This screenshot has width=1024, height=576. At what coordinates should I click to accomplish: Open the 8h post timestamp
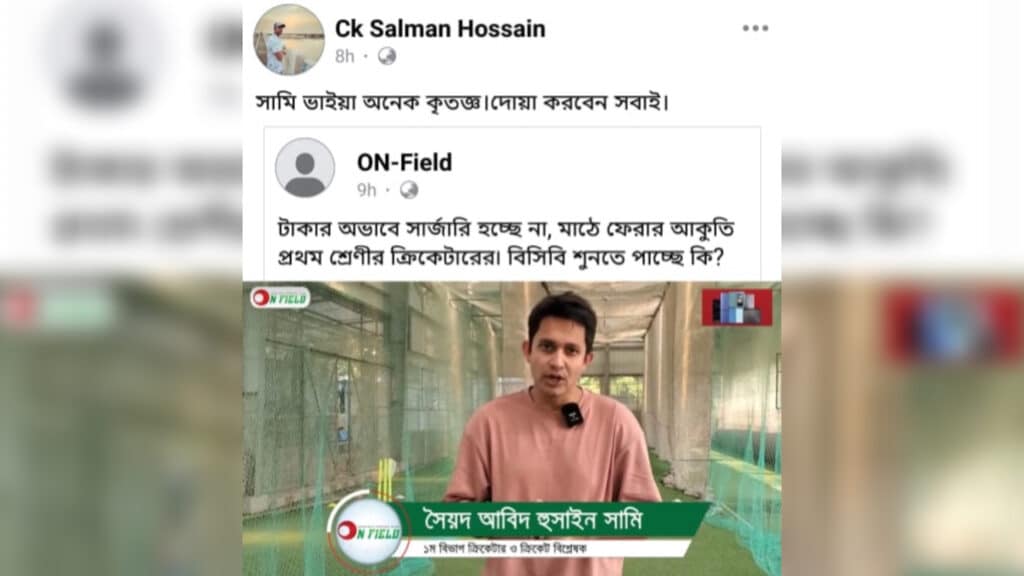(x=344, y=57)
